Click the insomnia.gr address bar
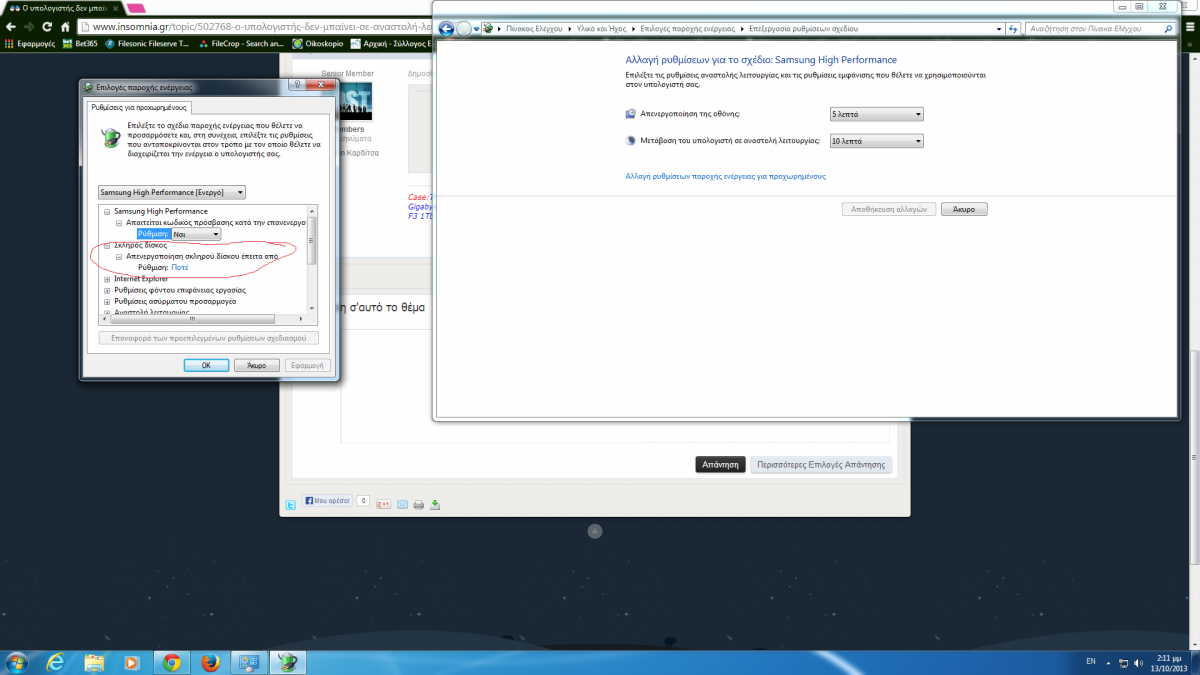The height and width of the screenshot is (675, 1200). [255, 27]
